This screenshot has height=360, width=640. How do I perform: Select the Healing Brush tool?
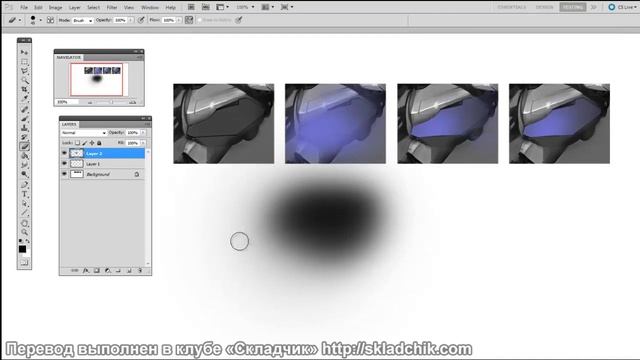coord(24,109)
